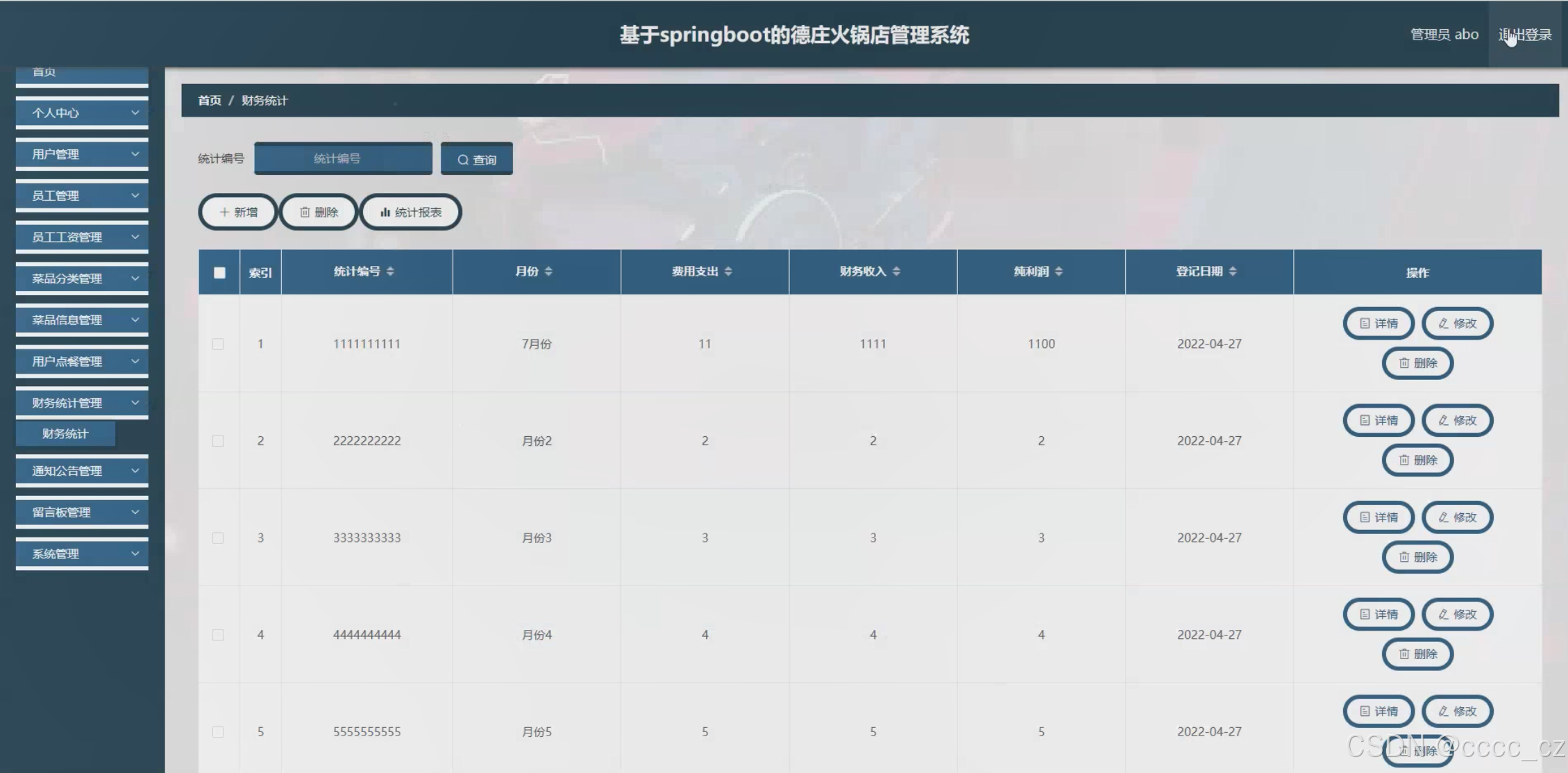1568x773 pixels.
Task: Click 修改 edit button for row 2222222222
Action: [x=1457, y=420]
